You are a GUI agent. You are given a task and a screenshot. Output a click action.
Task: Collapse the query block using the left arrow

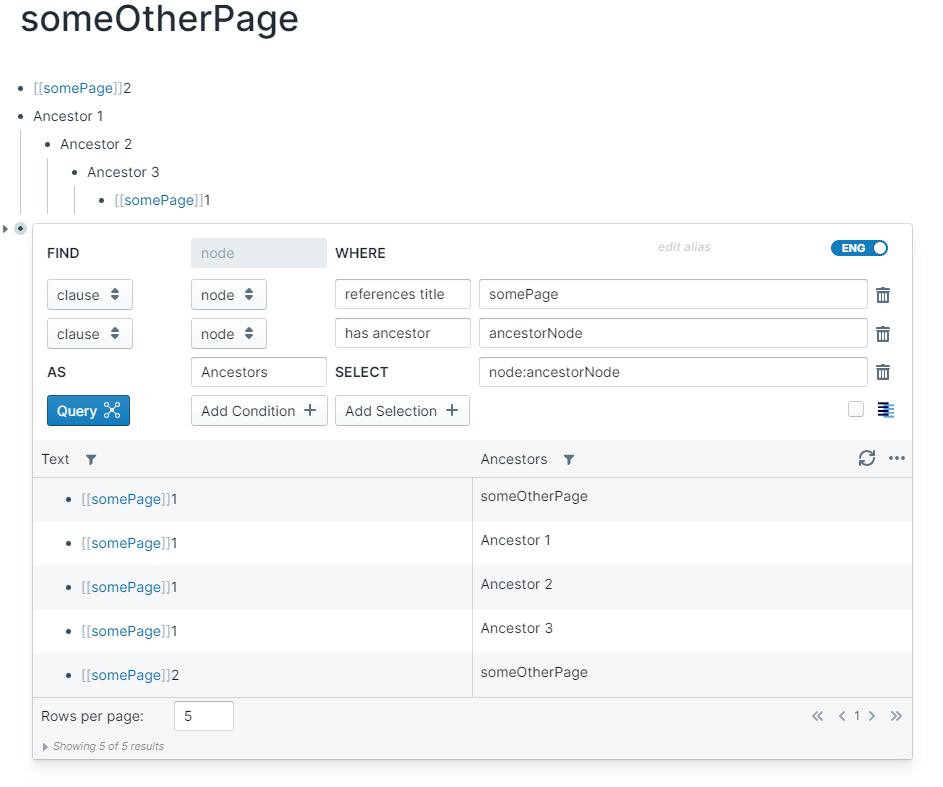[x=6, y=229]
